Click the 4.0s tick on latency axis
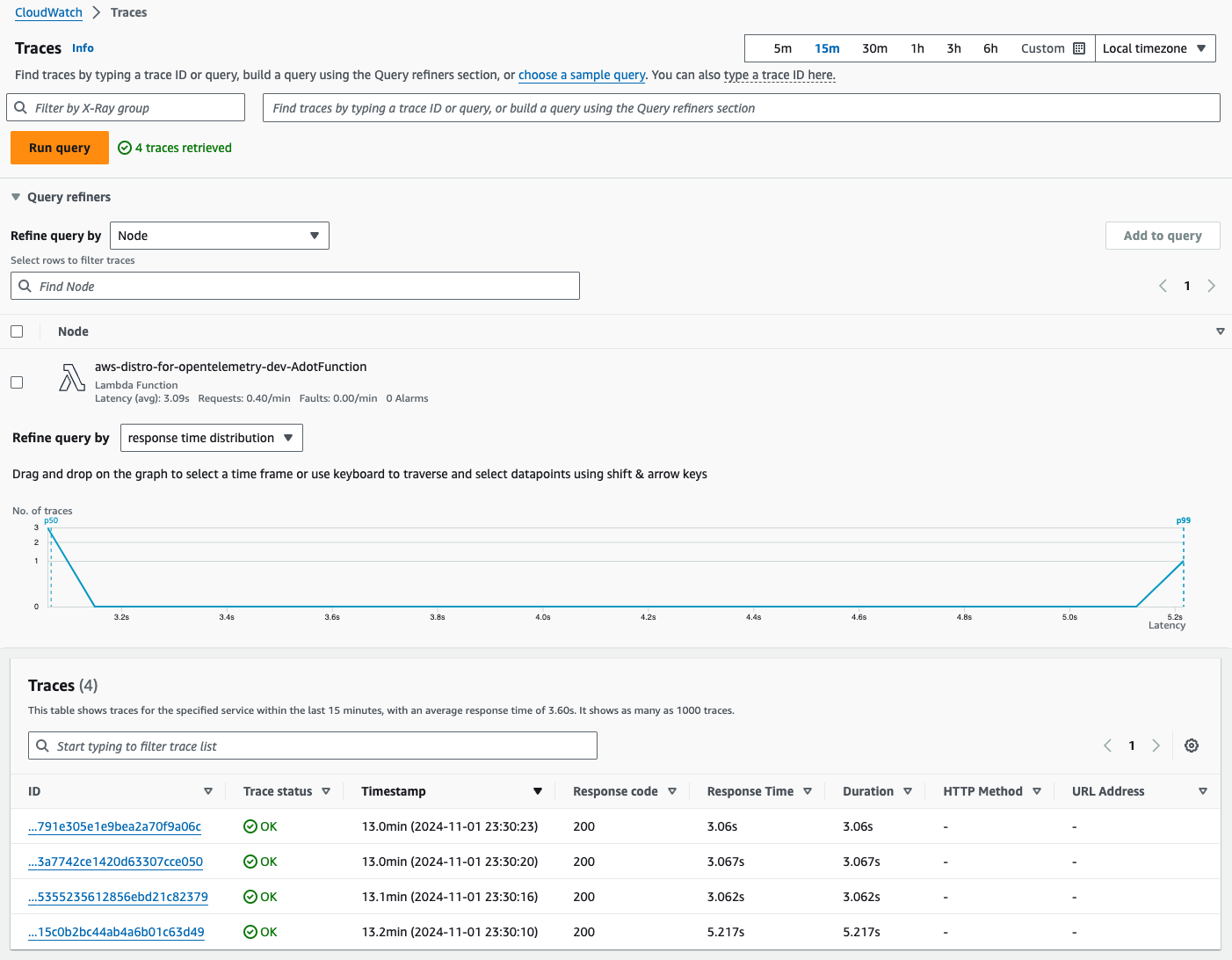 543,617
